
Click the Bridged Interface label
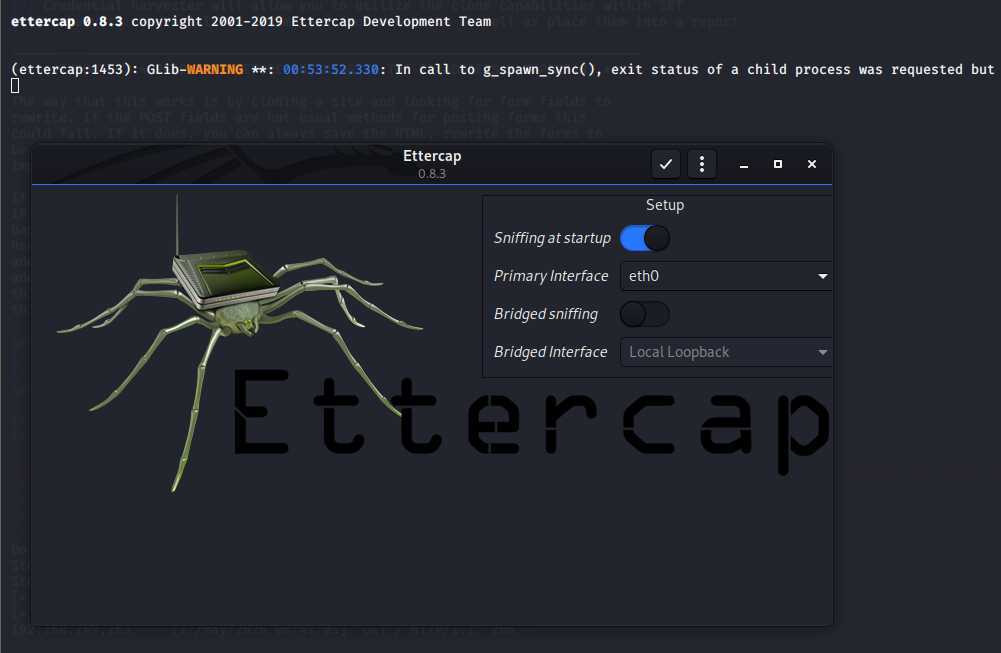pyautogui.click(x=550, y=352)
